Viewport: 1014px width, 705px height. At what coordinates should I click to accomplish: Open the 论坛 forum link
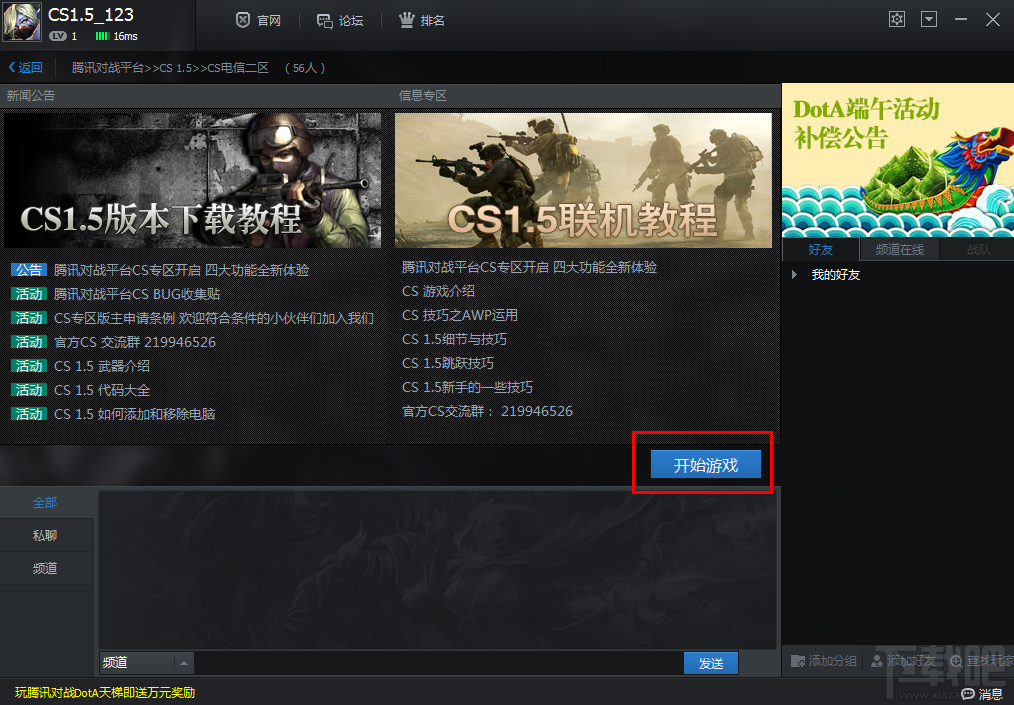coord(340,21)
